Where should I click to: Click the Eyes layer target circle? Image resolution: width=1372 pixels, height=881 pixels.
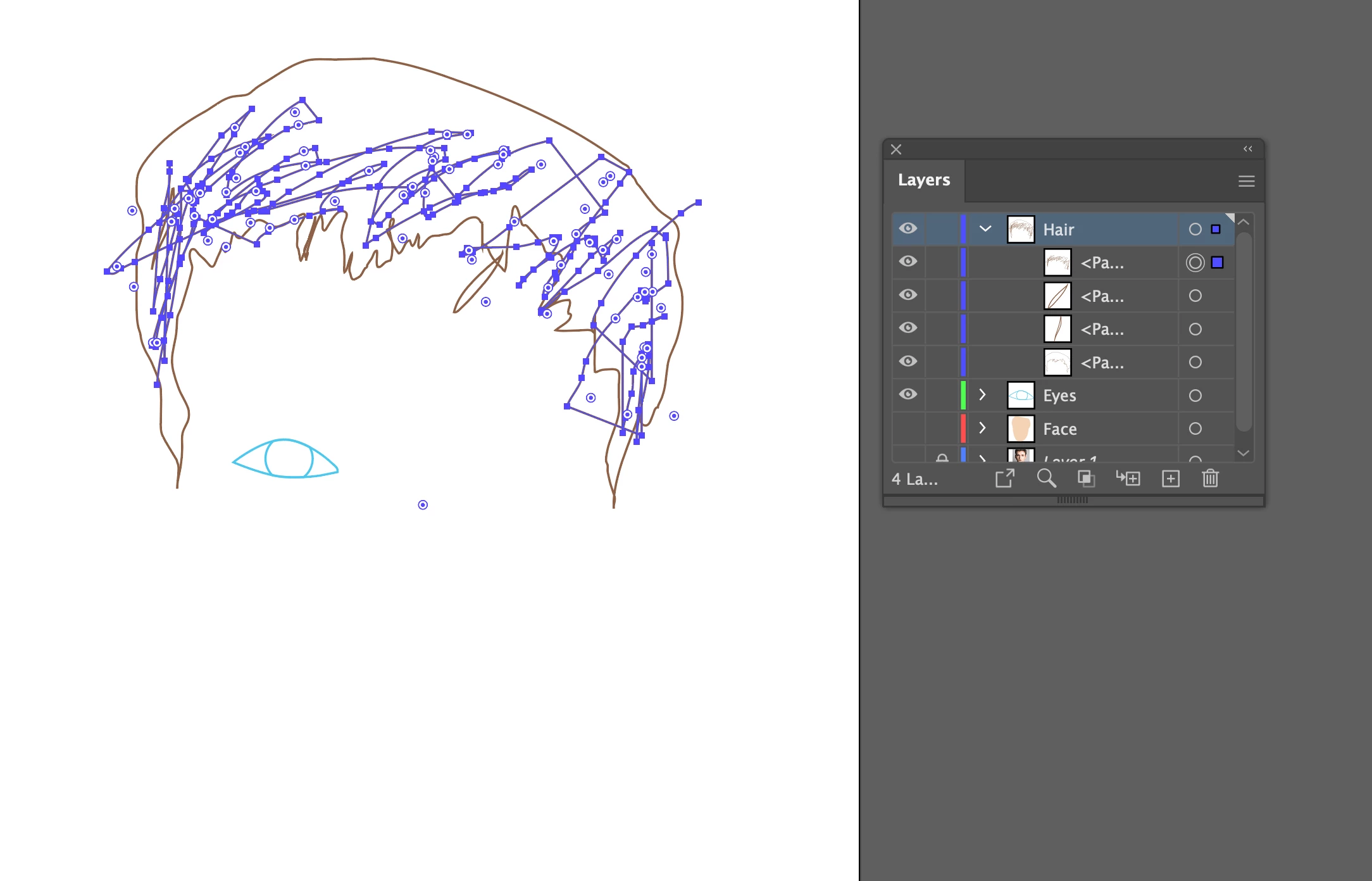pos(1195,396)
